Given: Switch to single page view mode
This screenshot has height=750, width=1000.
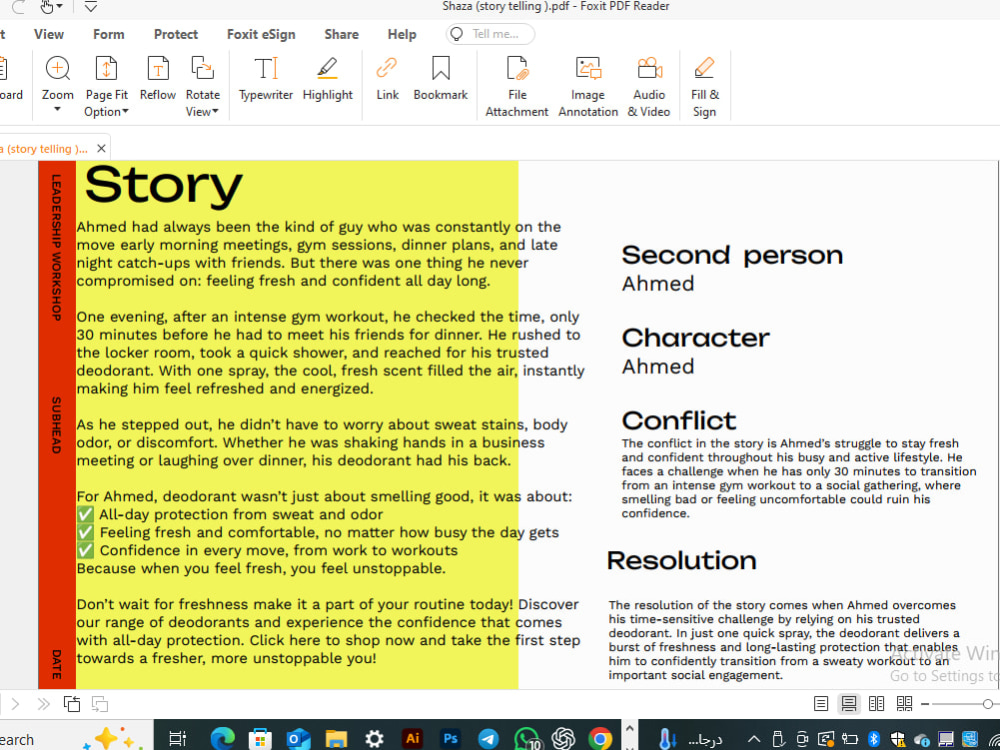Looking at the screenshot, I should pos(821,704).
